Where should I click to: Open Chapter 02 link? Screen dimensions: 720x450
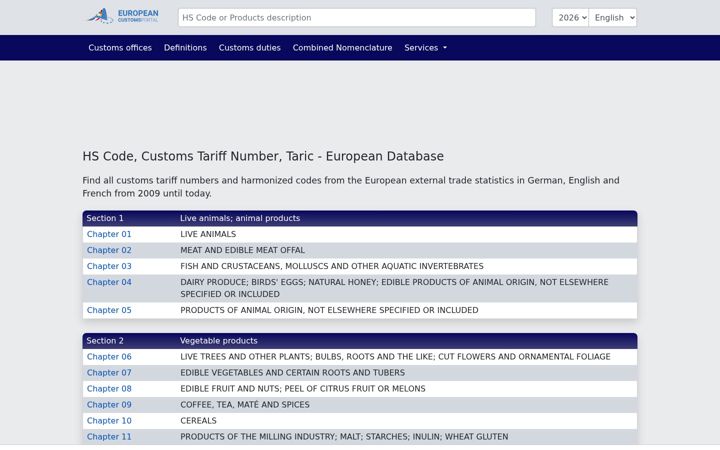click(x=109, y=250)
